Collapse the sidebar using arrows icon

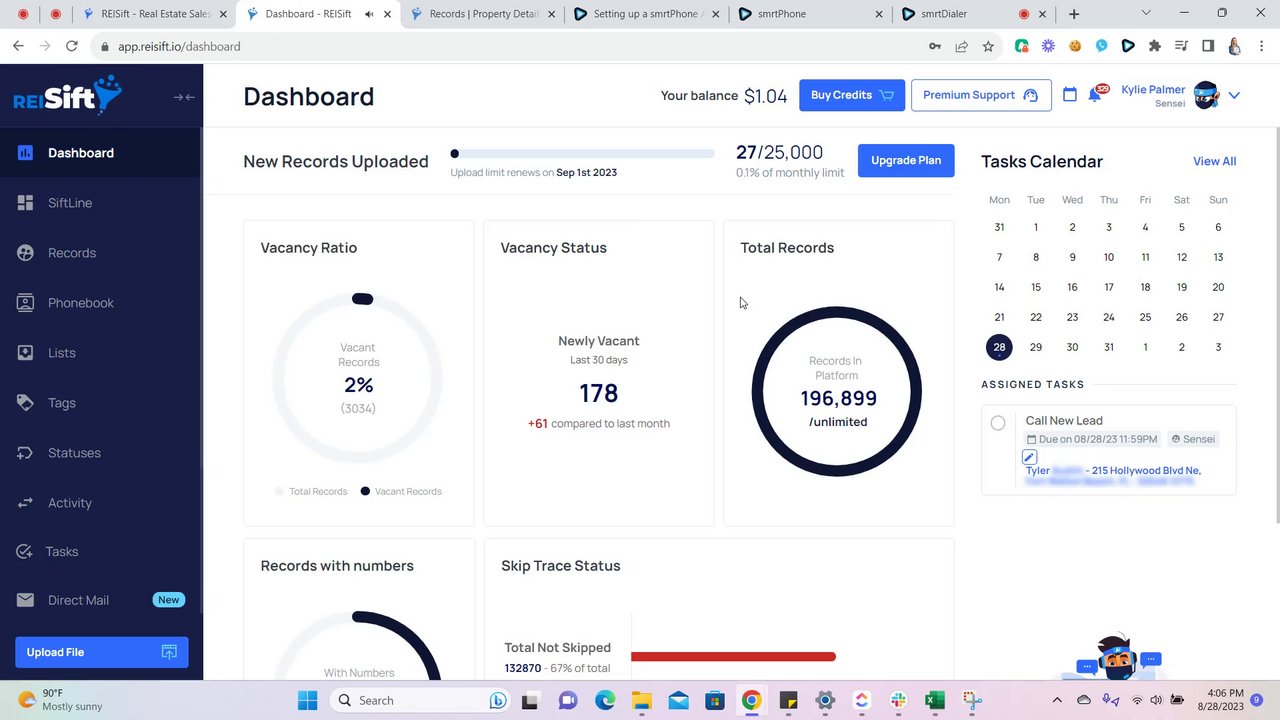pyautogui.click(x=184, y=97)
